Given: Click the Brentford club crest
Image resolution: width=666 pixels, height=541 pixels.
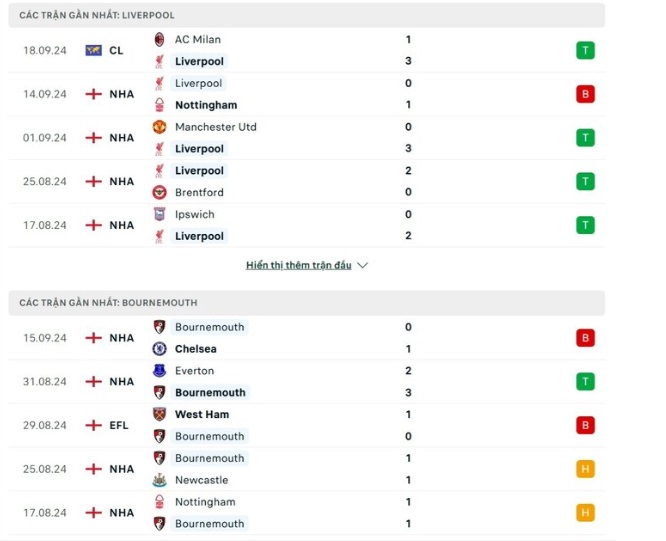Looking at the screenshot, I should point(159,192).
